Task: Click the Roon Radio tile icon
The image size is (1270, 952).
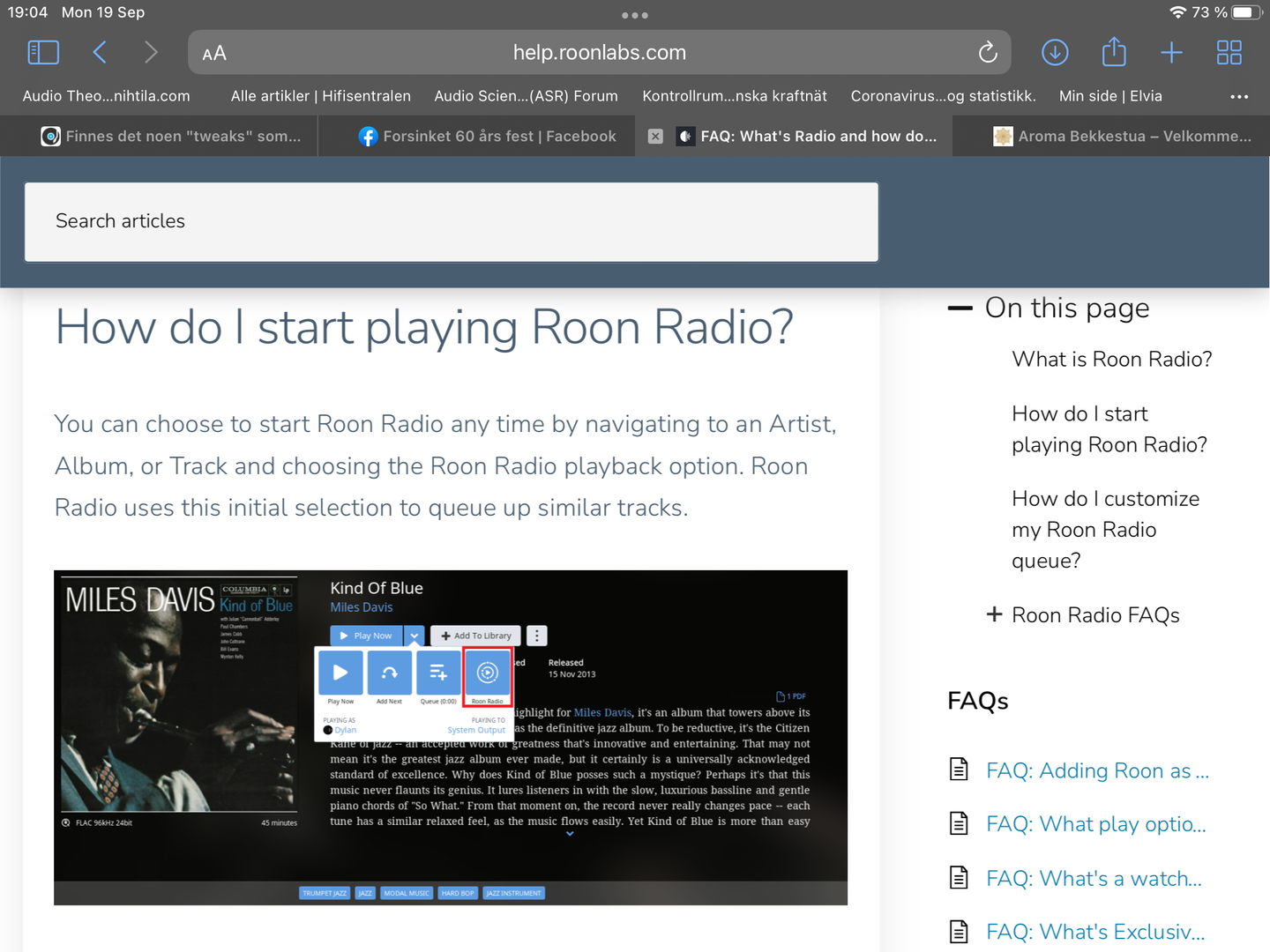Action: pos(488,673)
